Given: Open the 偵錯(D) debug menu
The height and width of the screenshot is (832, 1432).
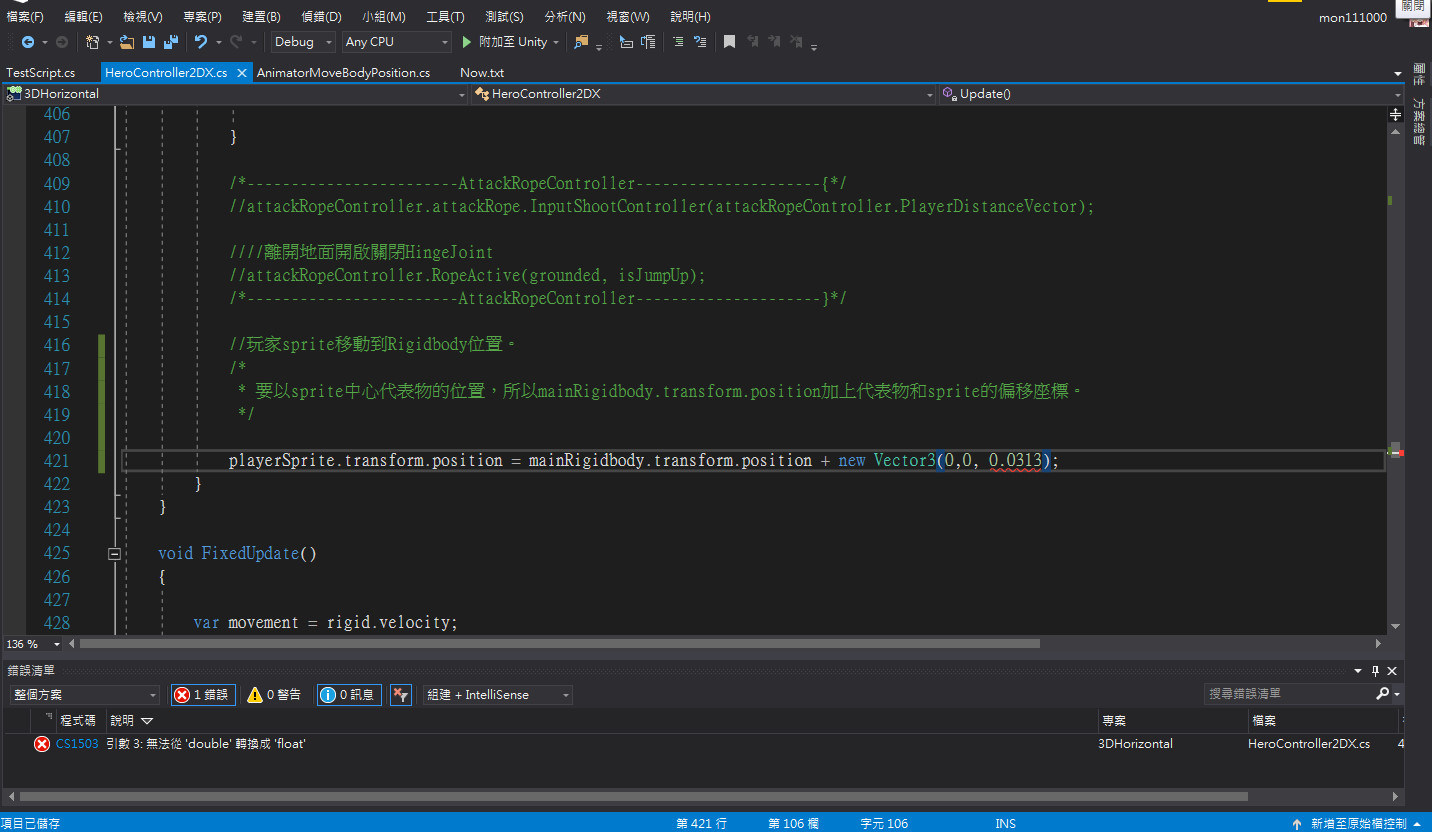Looking at the screenshot, I should coord(321,17).
